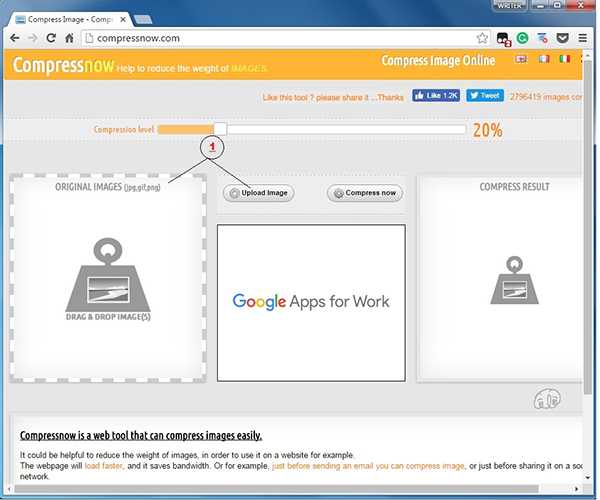Click the vertical page scrollbar

pos(588,226)
